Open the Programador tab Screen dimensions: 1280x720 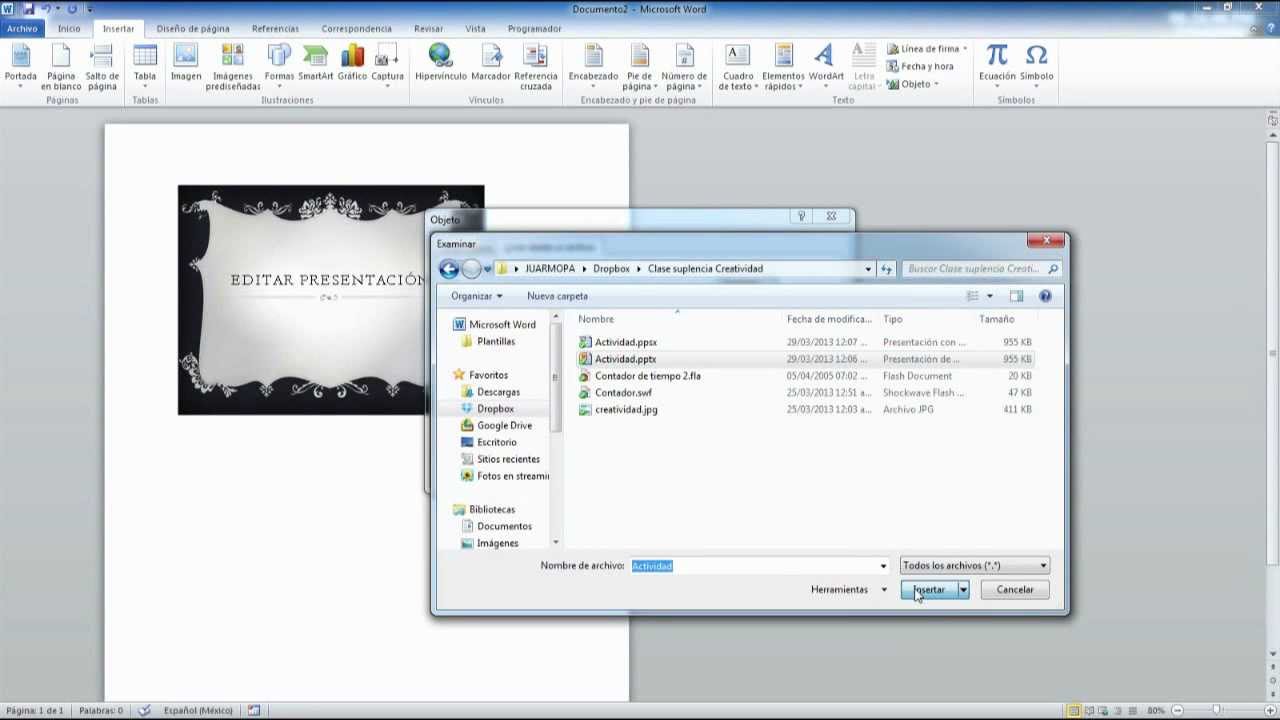point(534,29)
